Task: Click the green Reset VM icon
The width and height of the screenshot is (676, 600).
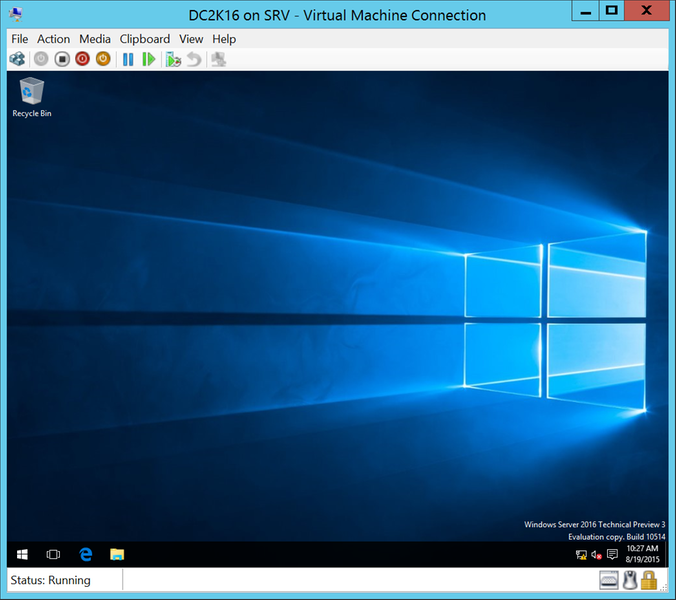Action: [x=149, y=59]
